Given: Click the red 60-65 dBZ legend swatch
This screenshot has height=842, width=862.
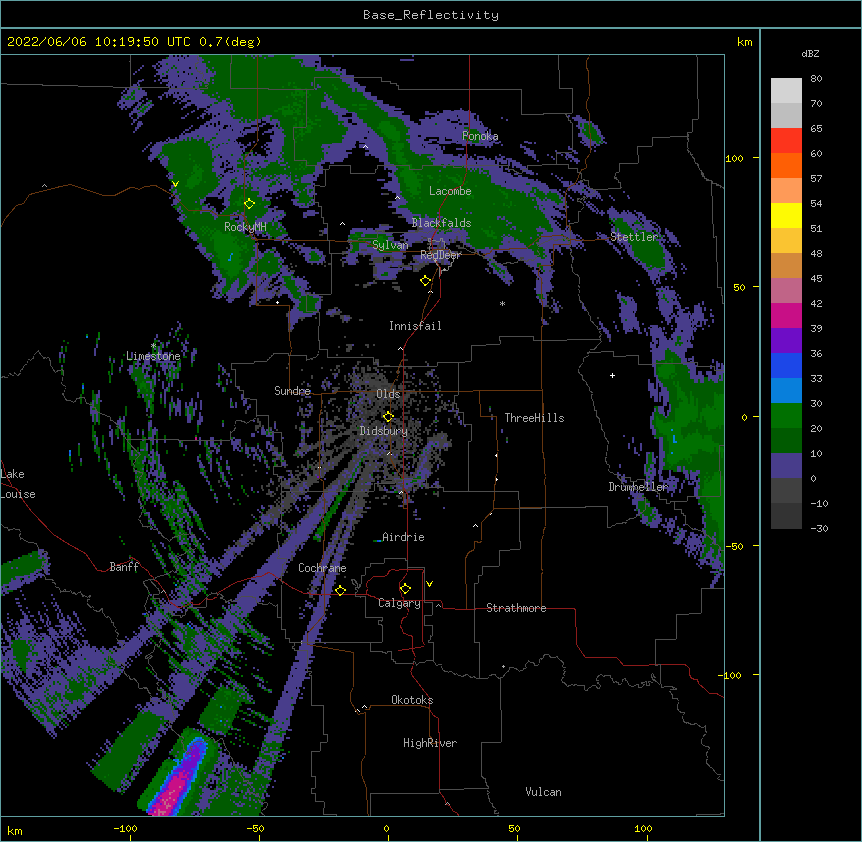Looking at the screenshot, I should tap(786, 141).
